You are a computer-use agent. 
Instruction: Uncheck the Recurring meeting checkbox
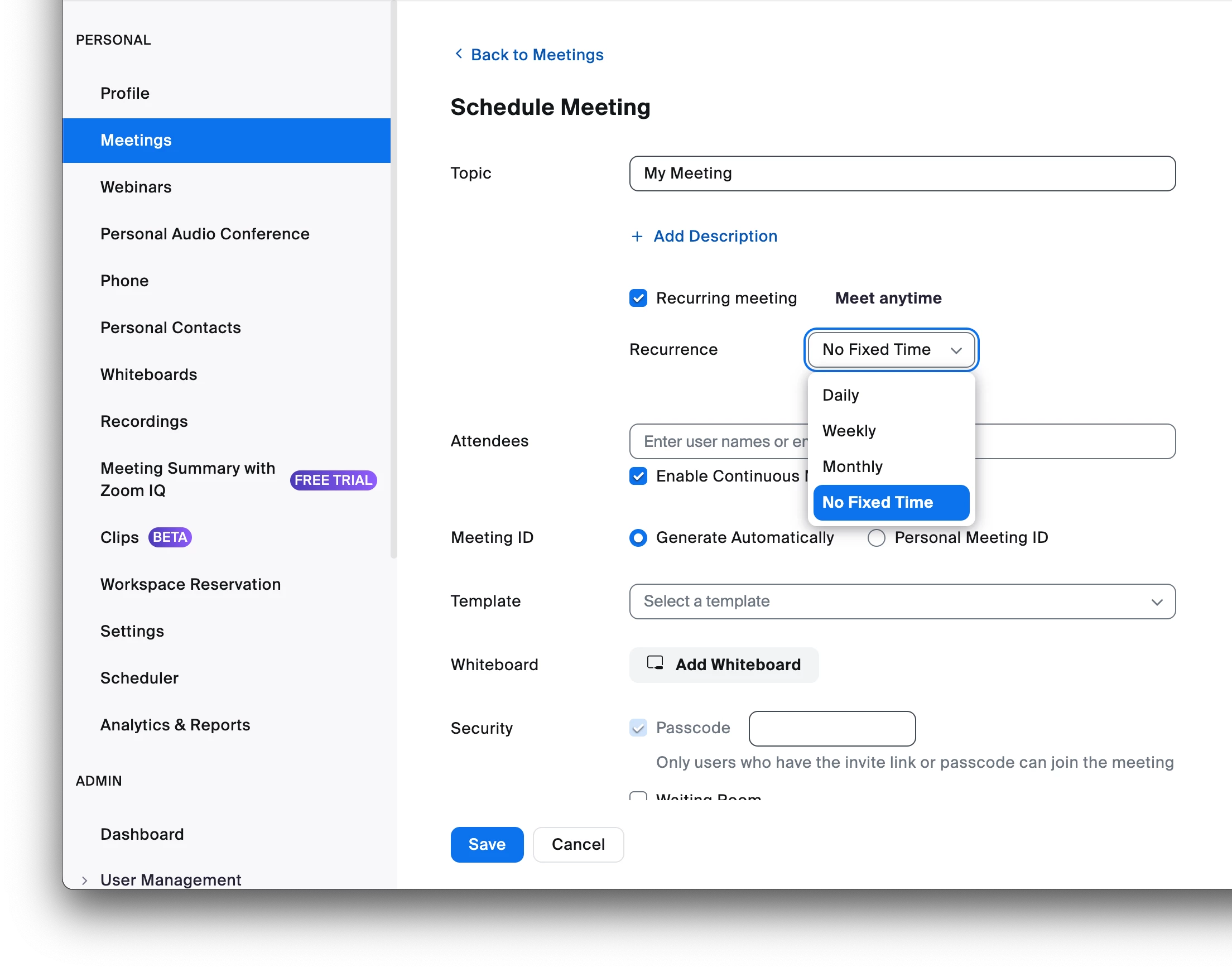coord(638,297)
